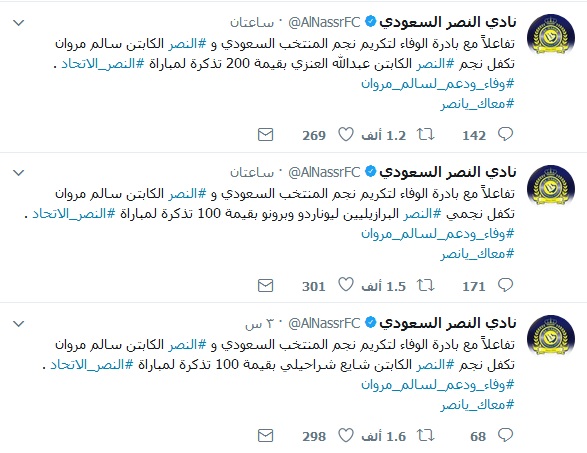The image size is (587, 453).
Task: Click the Al Nassr avatar on the second tweet
Action: tap(551, 186)
